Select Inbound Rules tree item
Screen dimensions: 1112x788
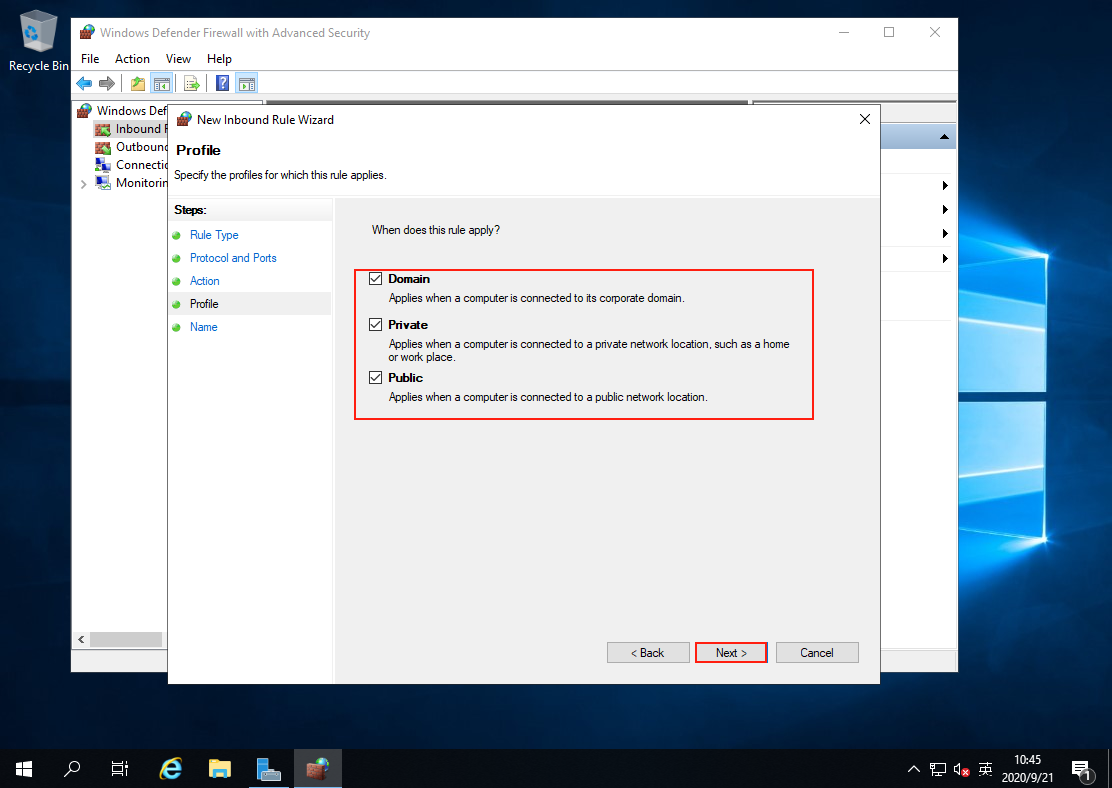coord(130,129)
